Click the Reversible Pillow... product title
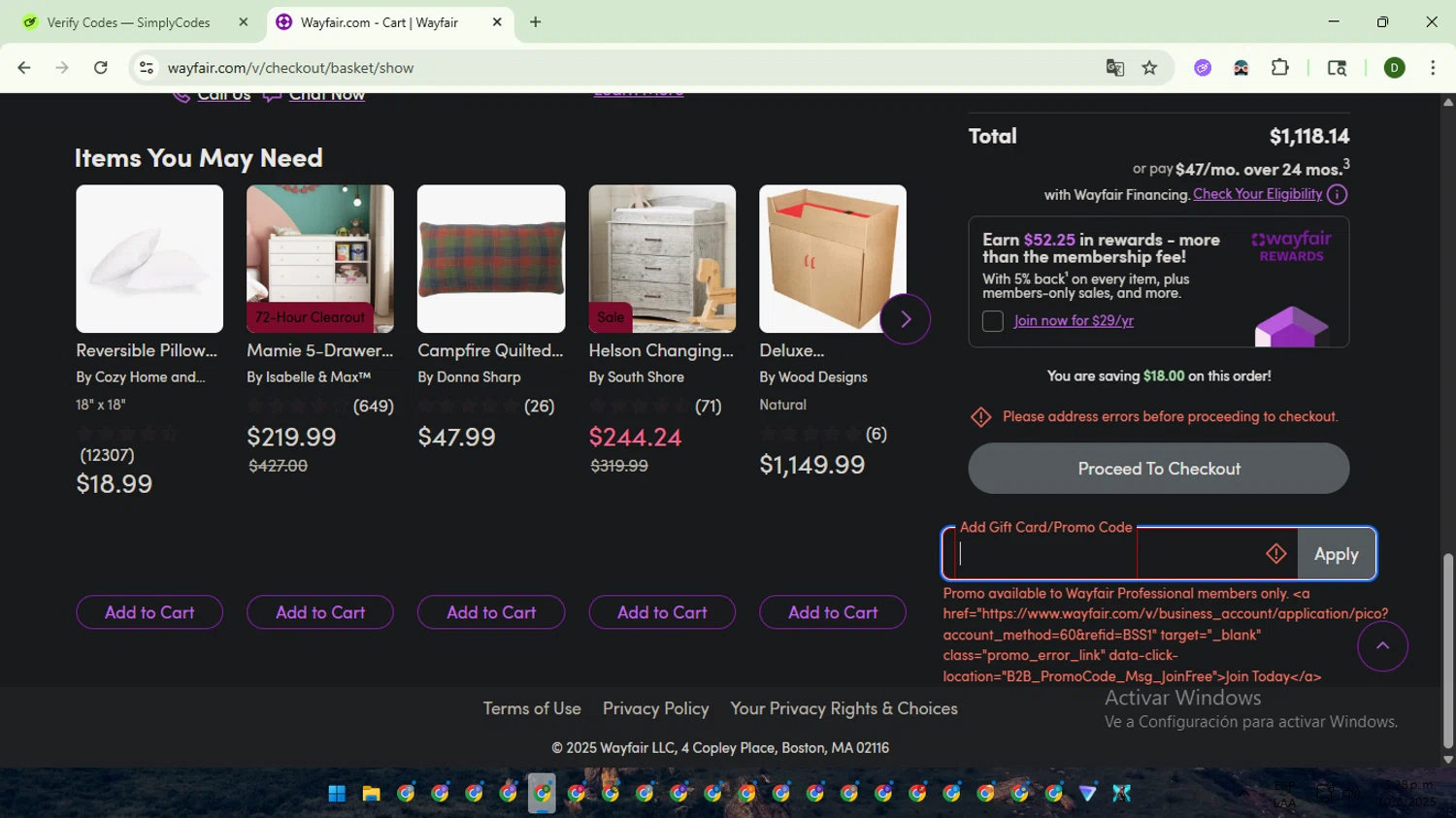This screenshot has height=818, width=1456. pos(147,350)
